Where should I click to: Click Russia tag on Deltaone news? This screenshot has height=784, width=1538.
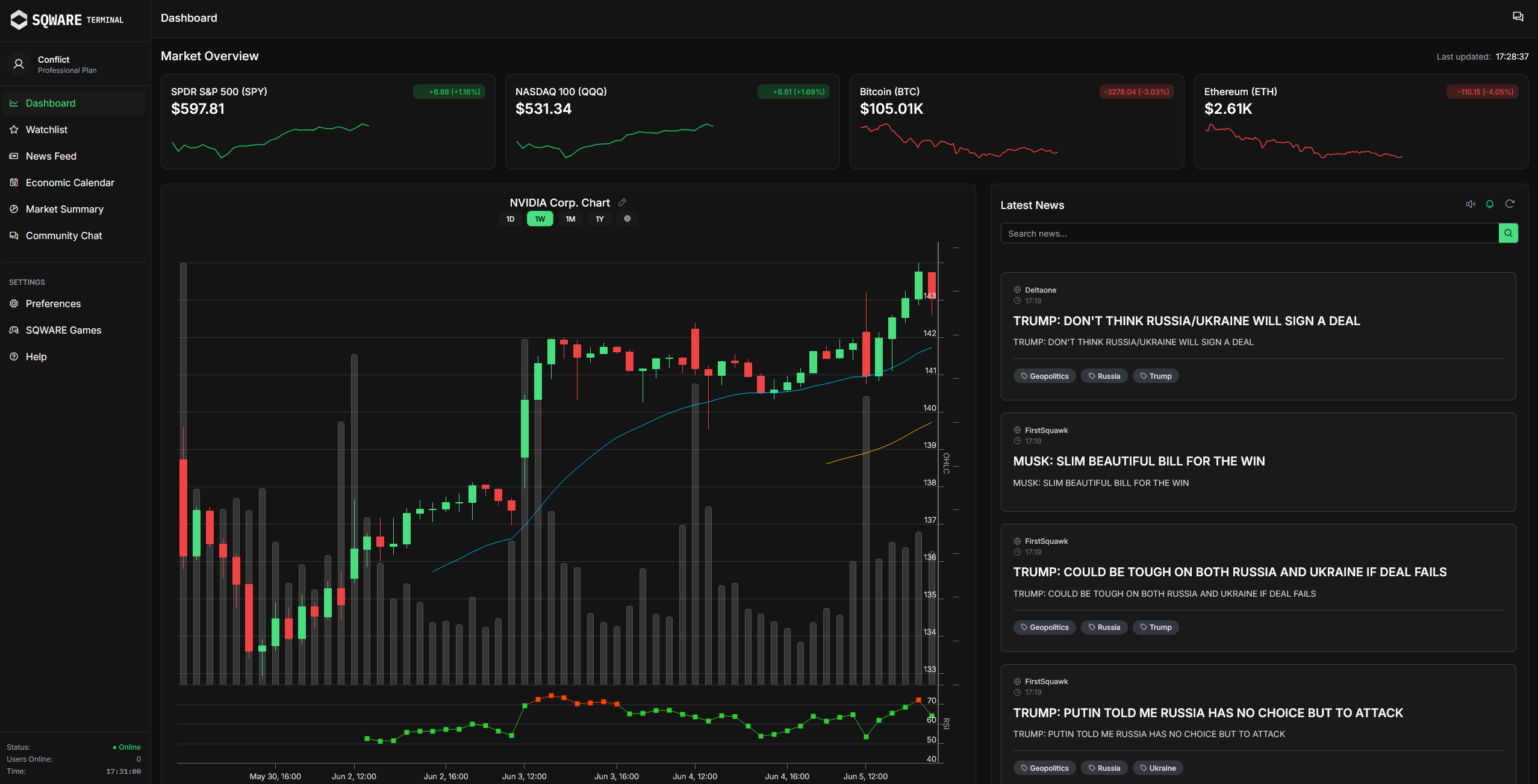pyautogui.click(x=1104, y=376)
